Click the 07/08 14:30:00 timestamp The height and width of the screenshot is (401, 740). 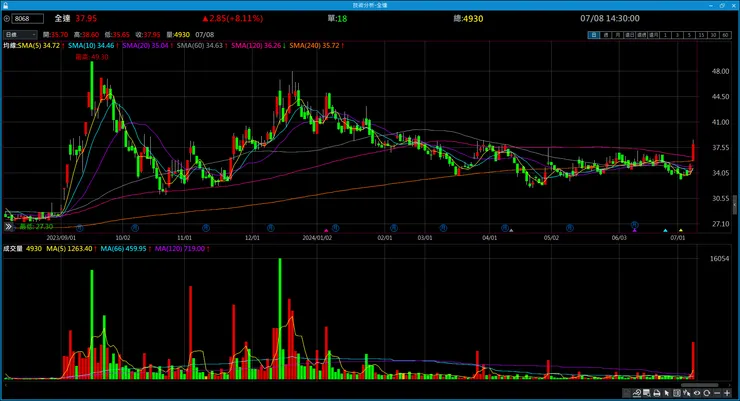coord(610,18)
